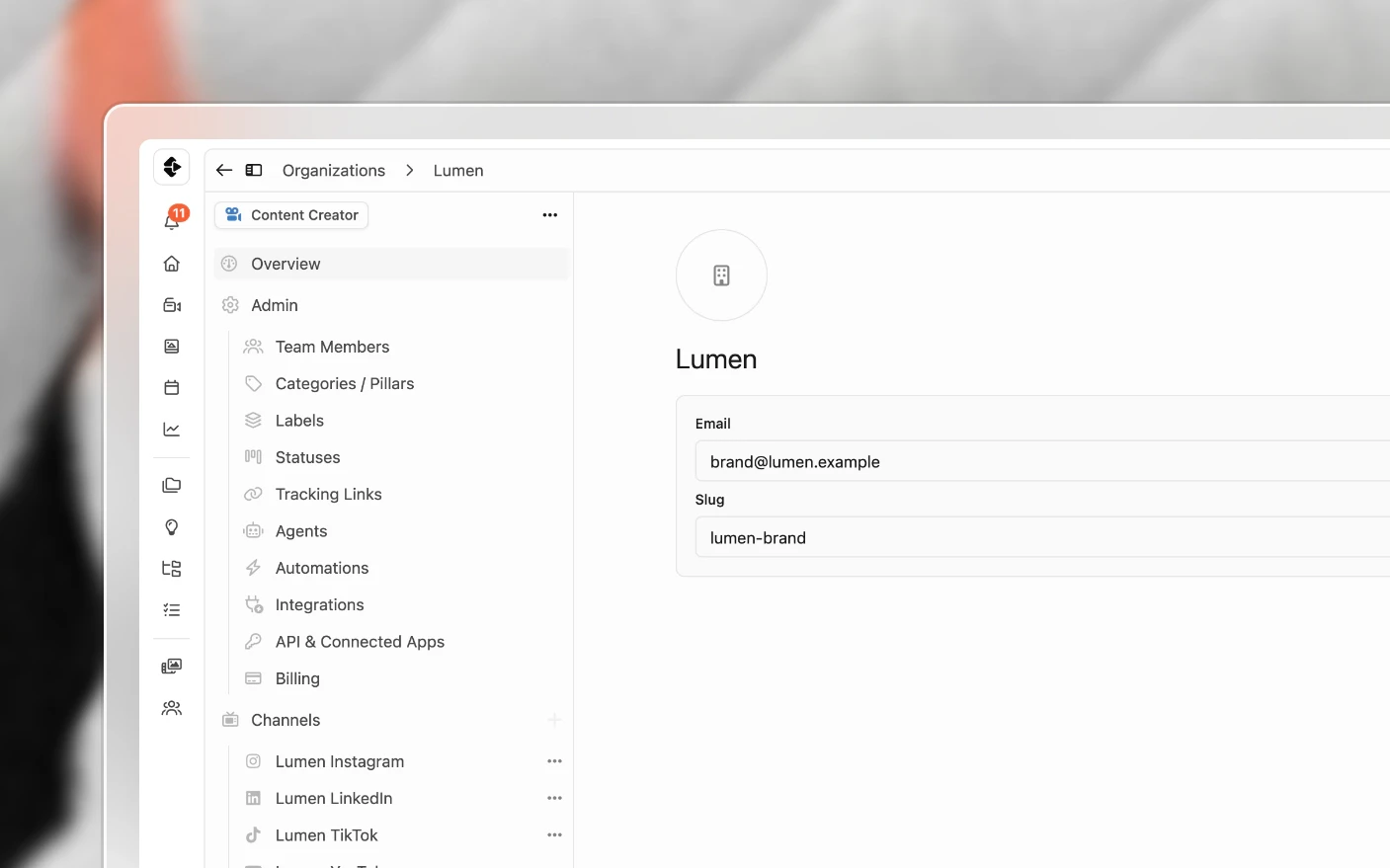Open the checklist icon in the rail
This screenshot has width=1390, height=868.
point(172,610)
